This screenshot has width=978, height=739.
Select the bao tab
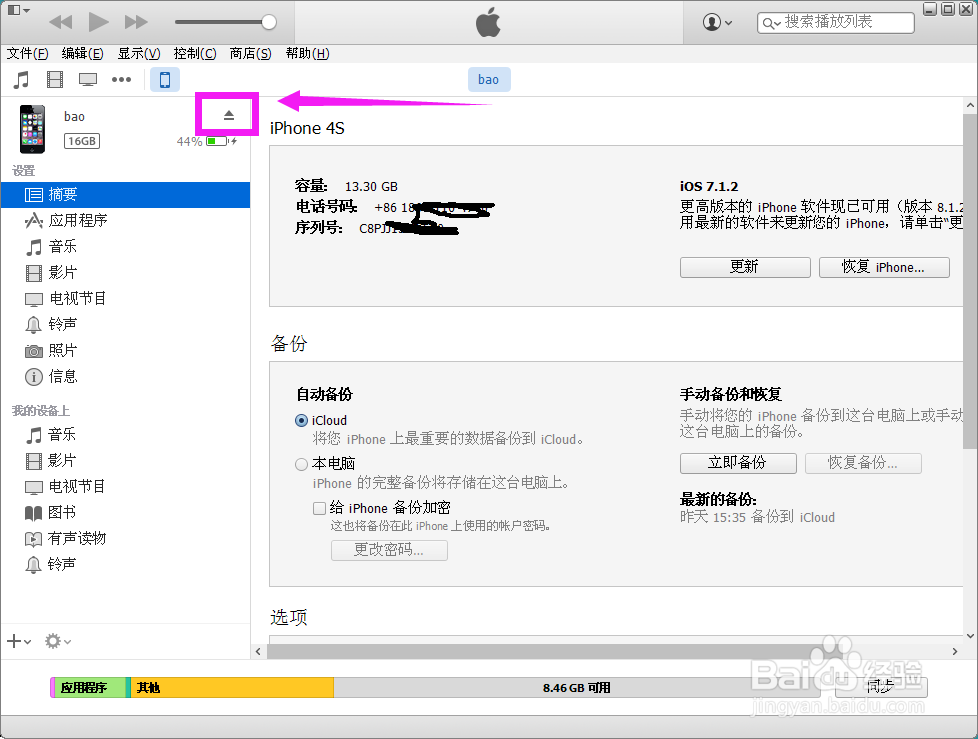(489, 80)
